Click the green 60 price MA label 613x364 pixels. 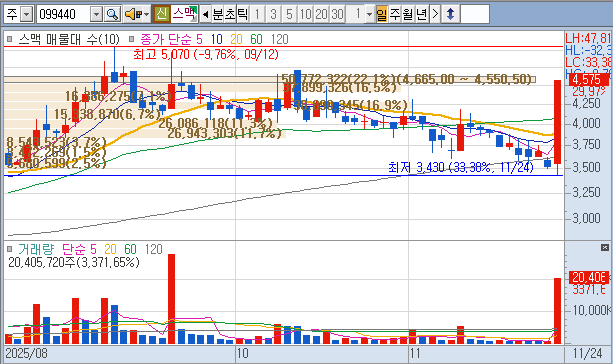[x=256, y=39]
